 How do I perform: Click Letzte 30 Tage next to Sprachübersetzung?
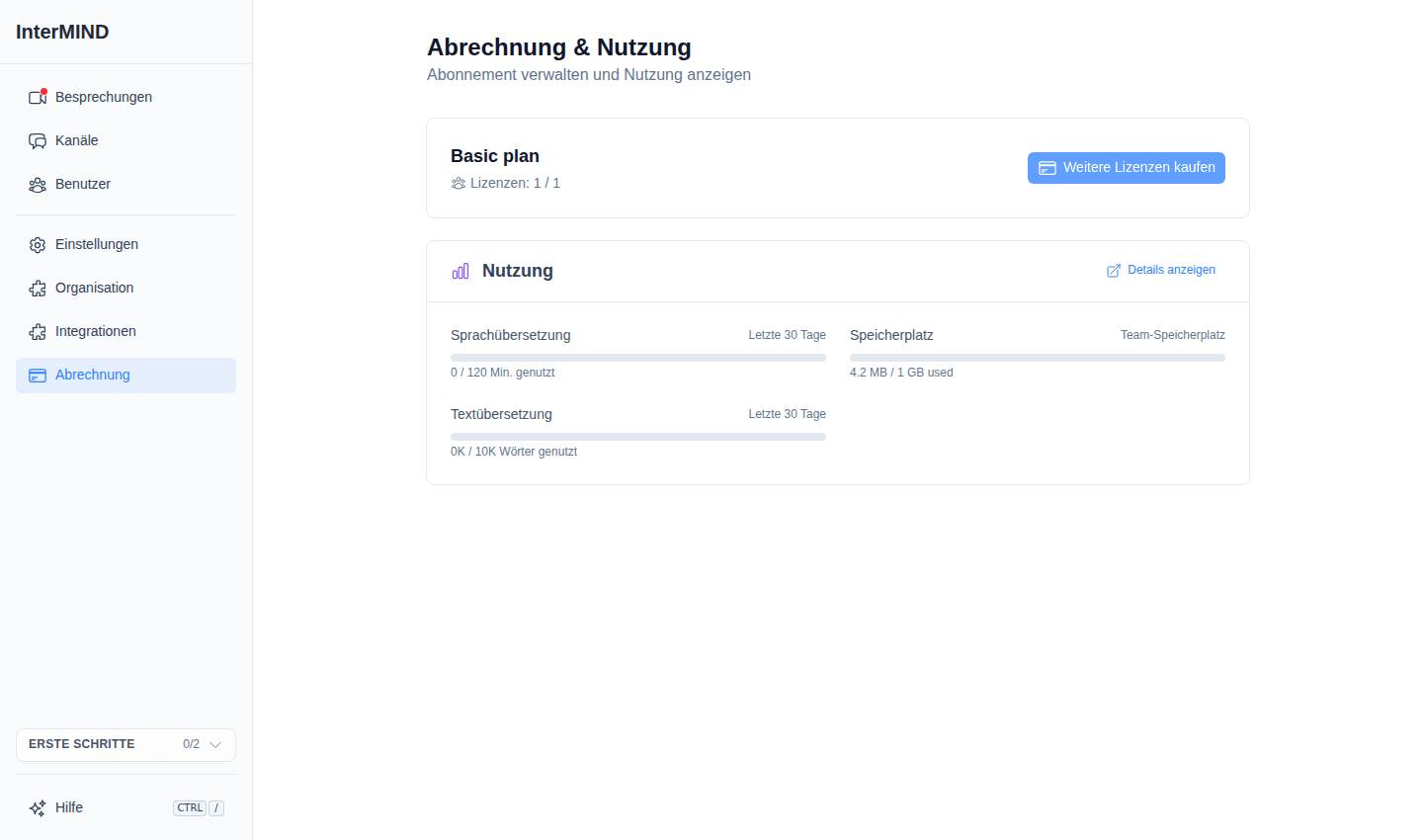tap(787, 335)
